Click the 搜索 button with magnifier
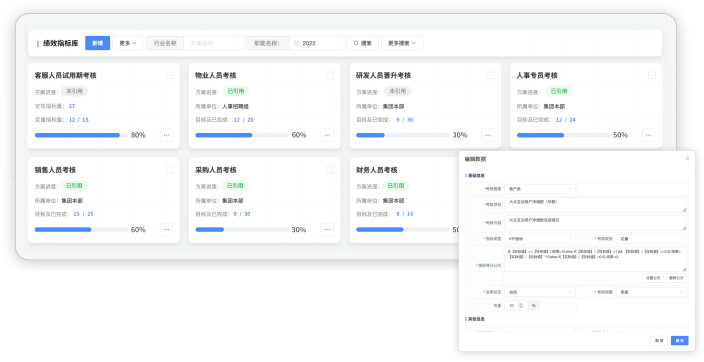This screenshot has height=362, width=704. pos(362,43)
